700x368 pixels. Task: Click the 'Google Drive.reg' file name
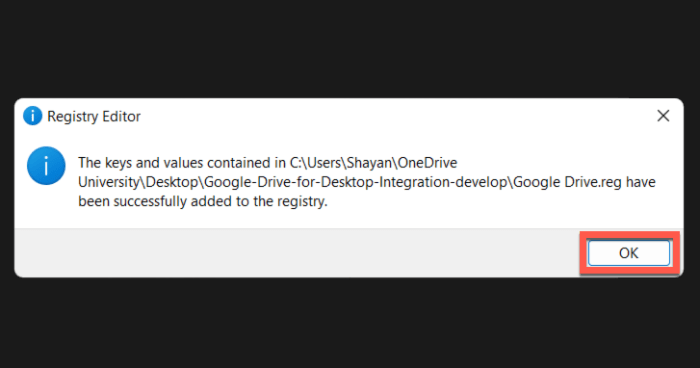567,182
